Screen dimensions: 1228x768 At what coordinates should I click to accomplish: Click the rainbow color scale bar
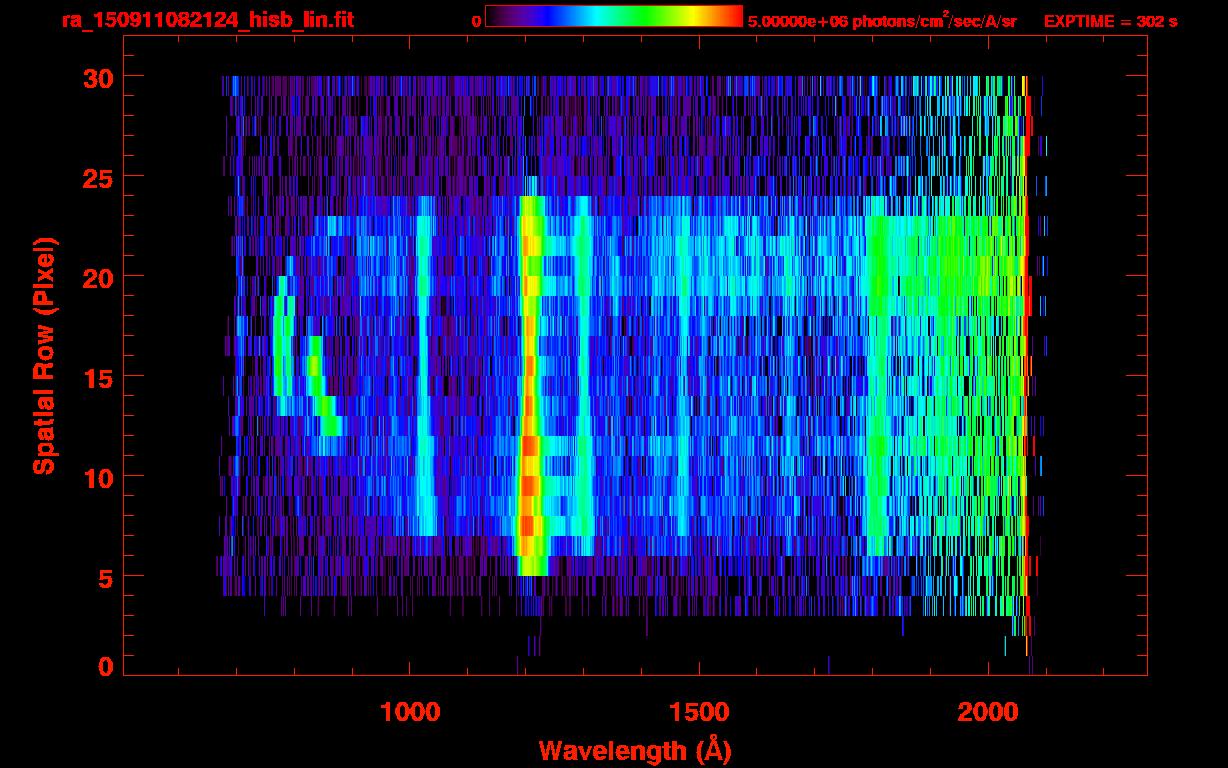(614, 16)
